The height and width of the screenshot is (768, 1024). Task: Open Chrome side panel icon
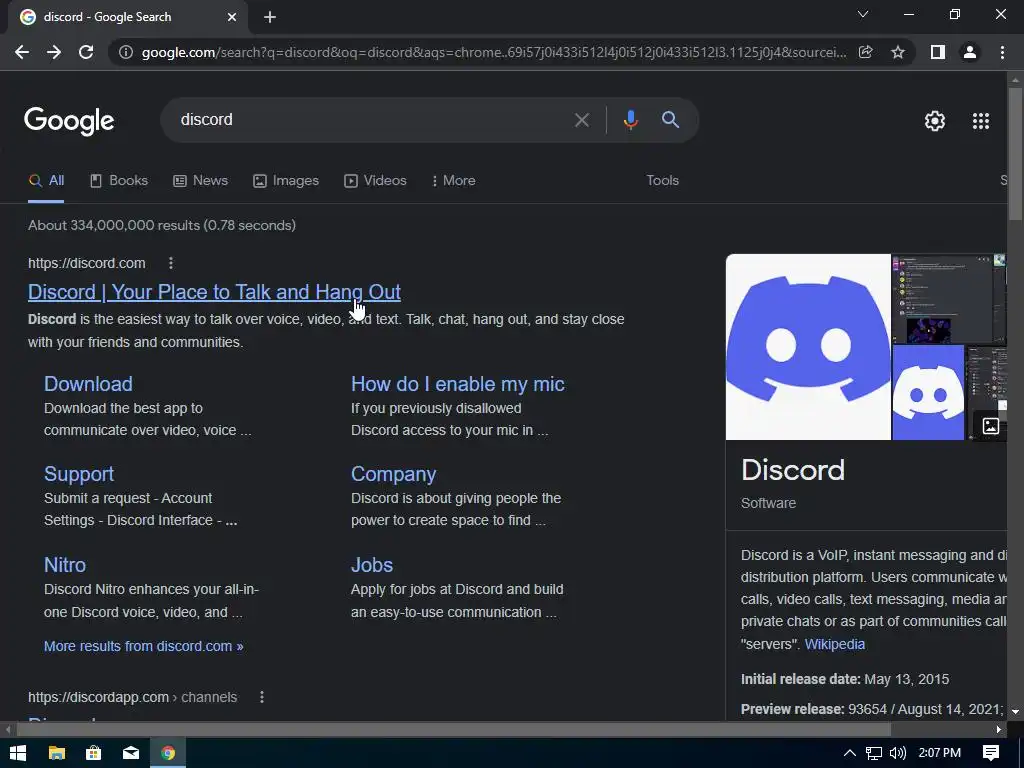[938, 52]
